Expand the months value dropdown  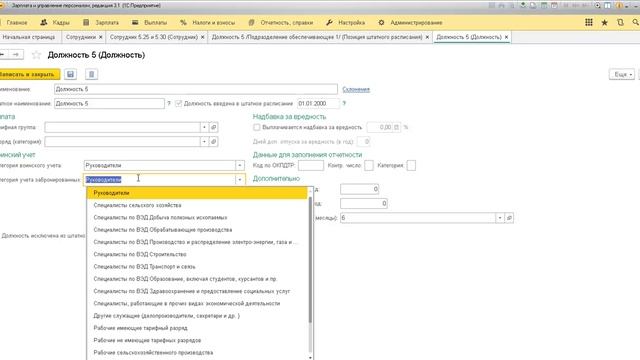[500, 218]
